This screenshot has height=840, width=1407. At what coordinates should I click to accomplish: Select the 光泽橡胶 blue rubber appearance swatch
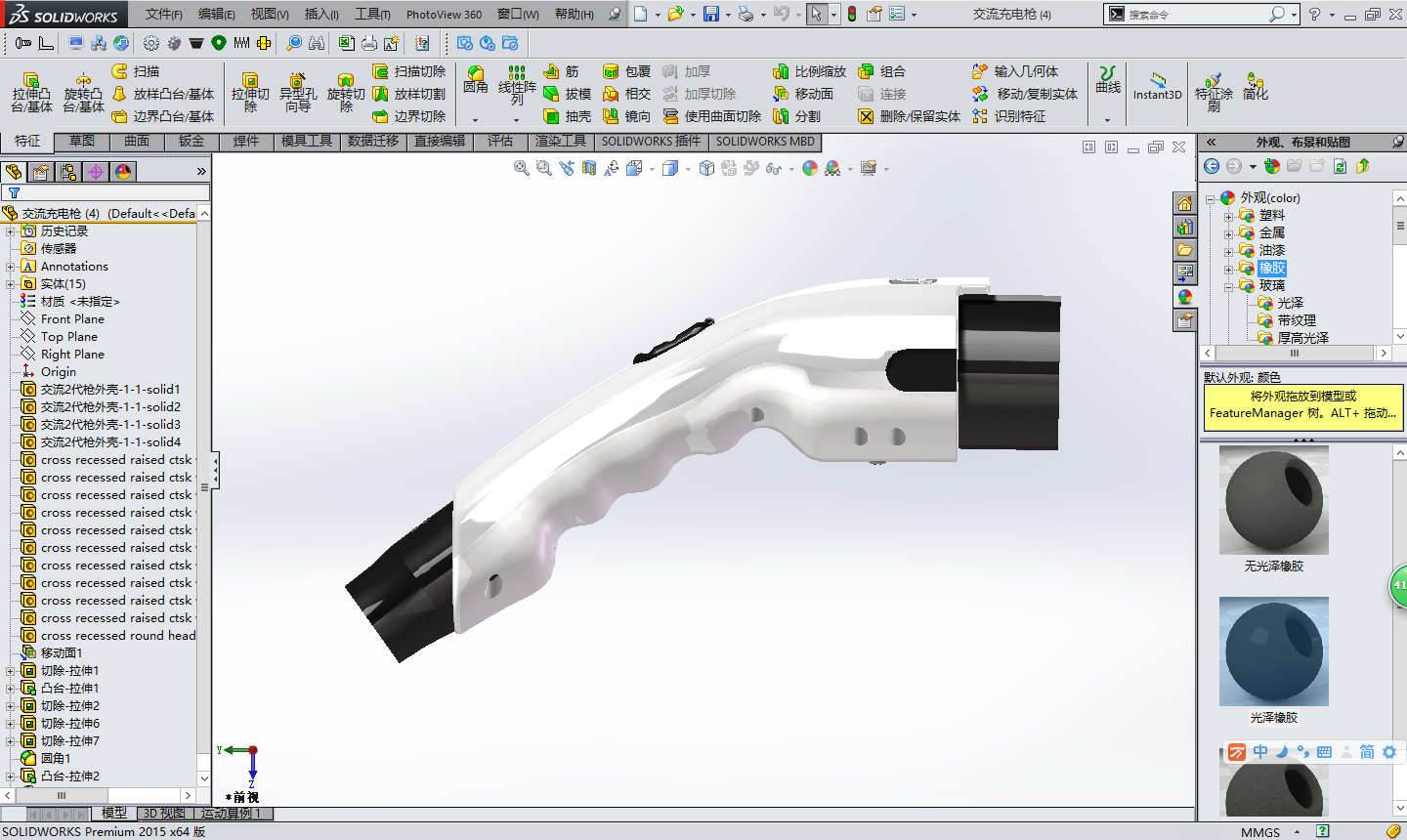(1273, 651)
